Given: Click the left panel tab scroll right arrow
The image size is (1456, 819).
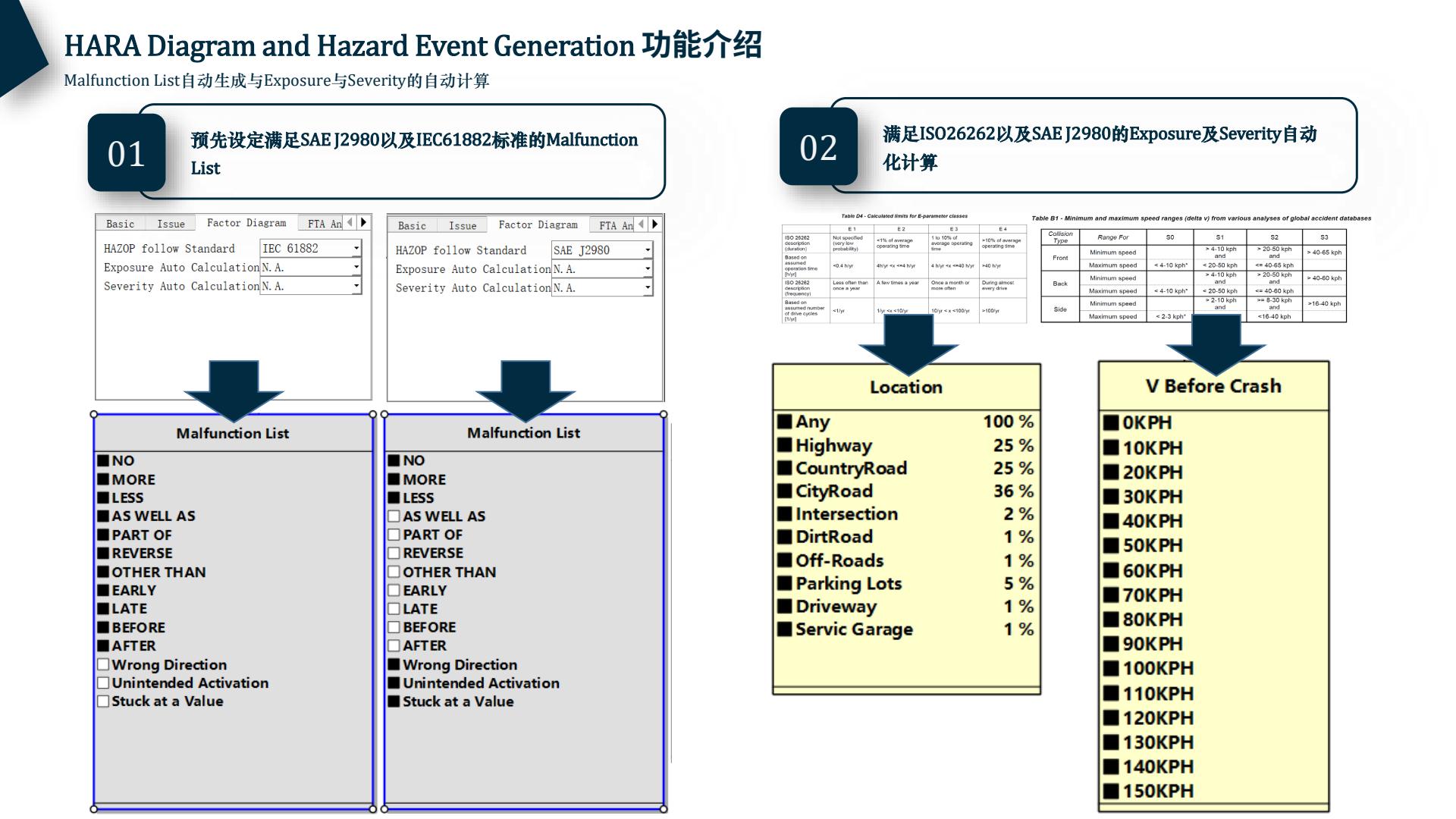Looking at the screenshot, I should [x=364, y=222].
